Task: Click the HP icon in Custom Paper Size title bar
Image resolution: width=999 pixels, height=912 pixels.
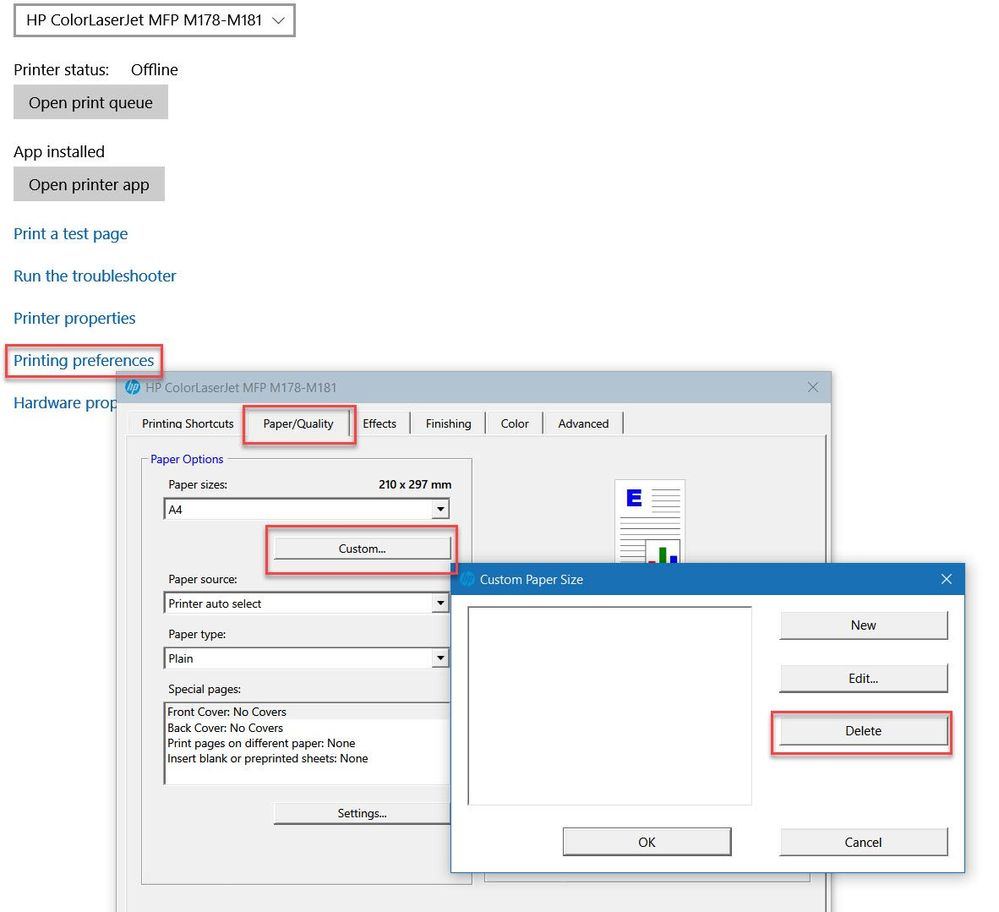Action: click(468, 579)
